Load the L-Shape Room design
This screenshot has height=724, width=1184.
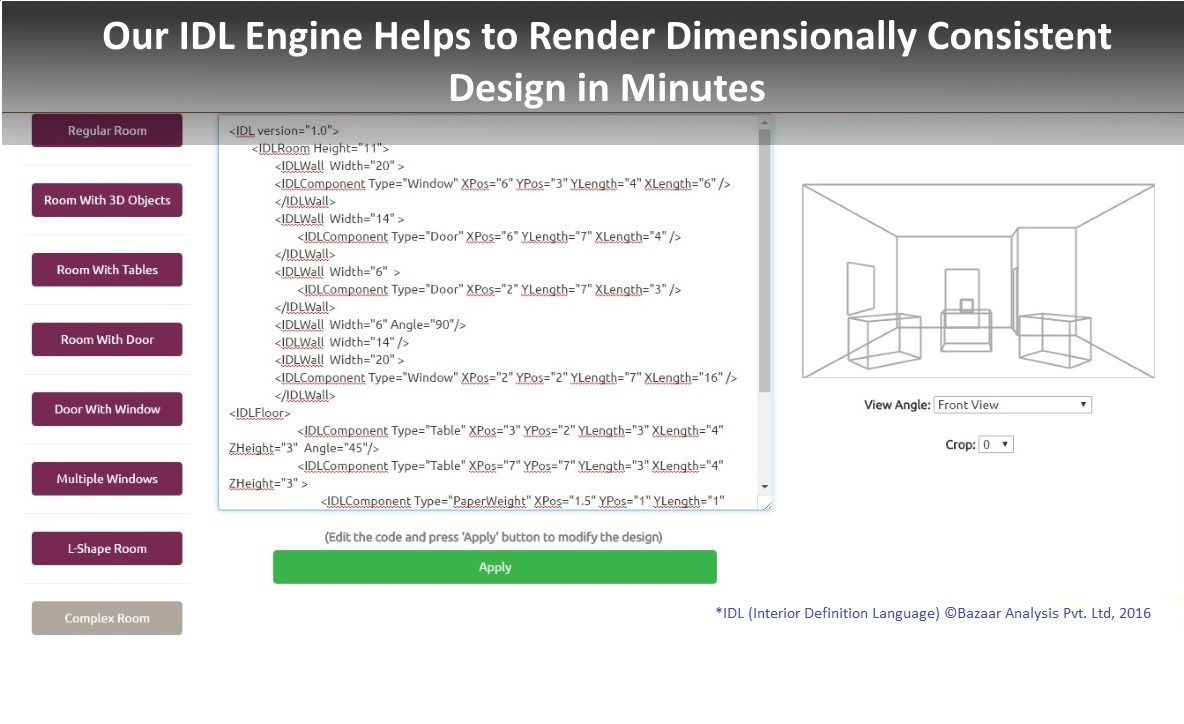click(107, 549)
